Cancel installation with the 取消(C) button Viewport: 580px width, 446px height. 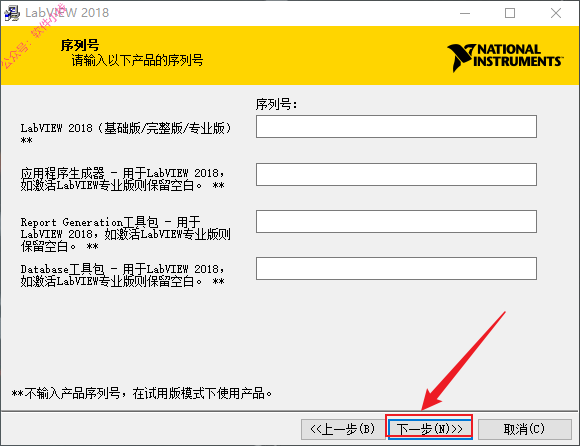pyautogui.click(x=525, y=429)
